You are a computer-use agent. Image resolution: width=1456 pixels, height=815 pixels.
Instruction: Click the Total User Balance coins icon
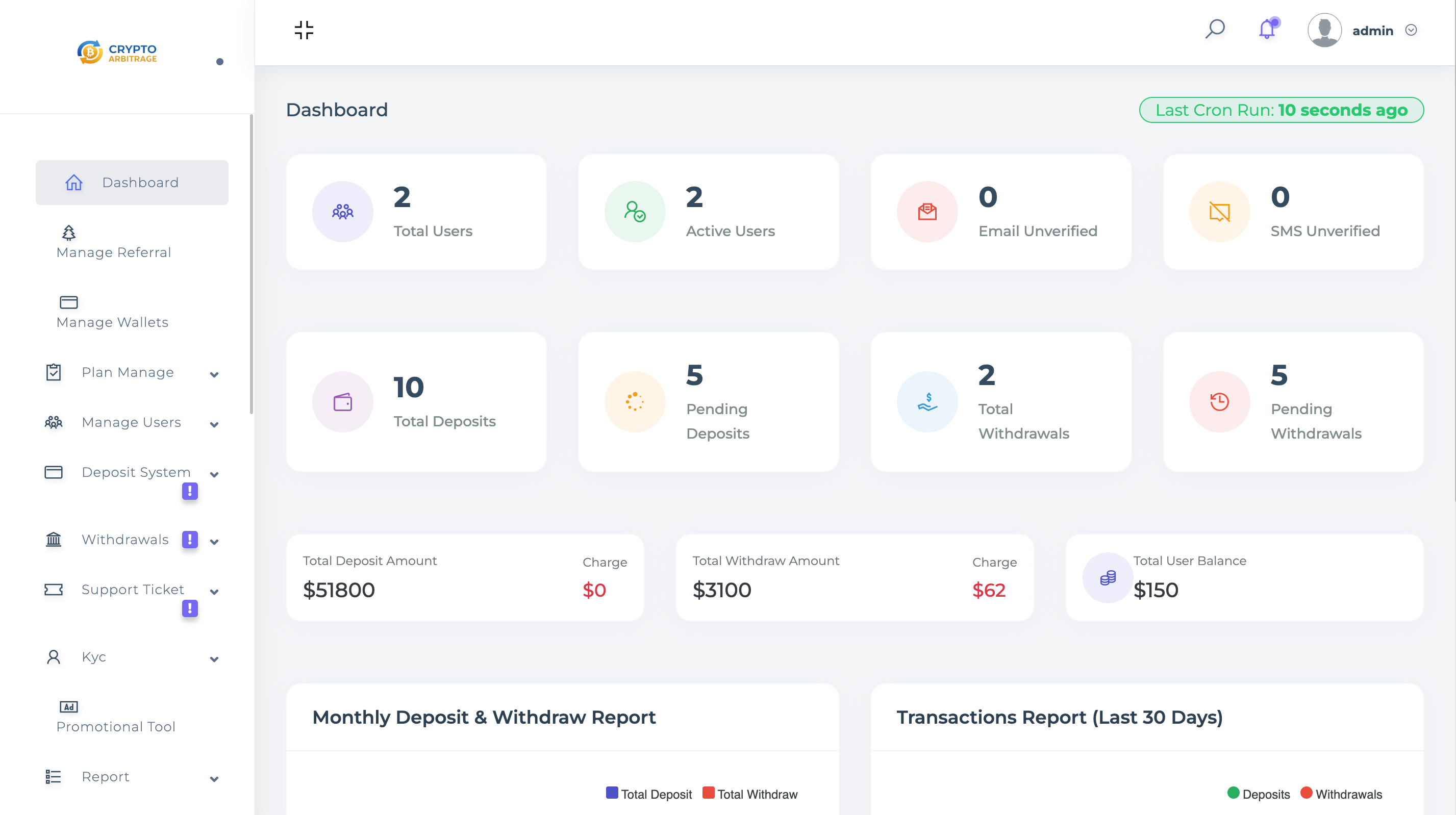tap(1107, 578)
